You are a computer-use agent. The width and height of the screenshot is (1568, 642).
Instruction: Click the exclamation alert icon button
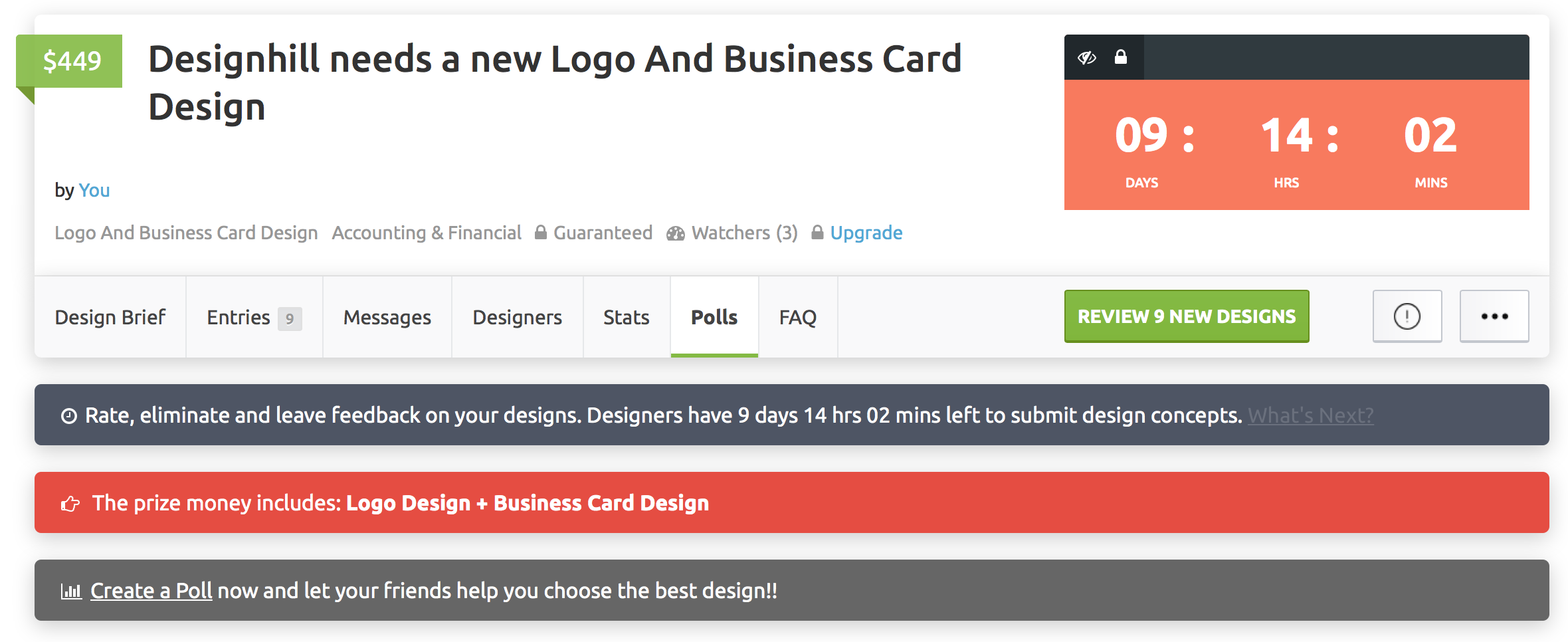pyautogui.click(x=1407, y=316)
